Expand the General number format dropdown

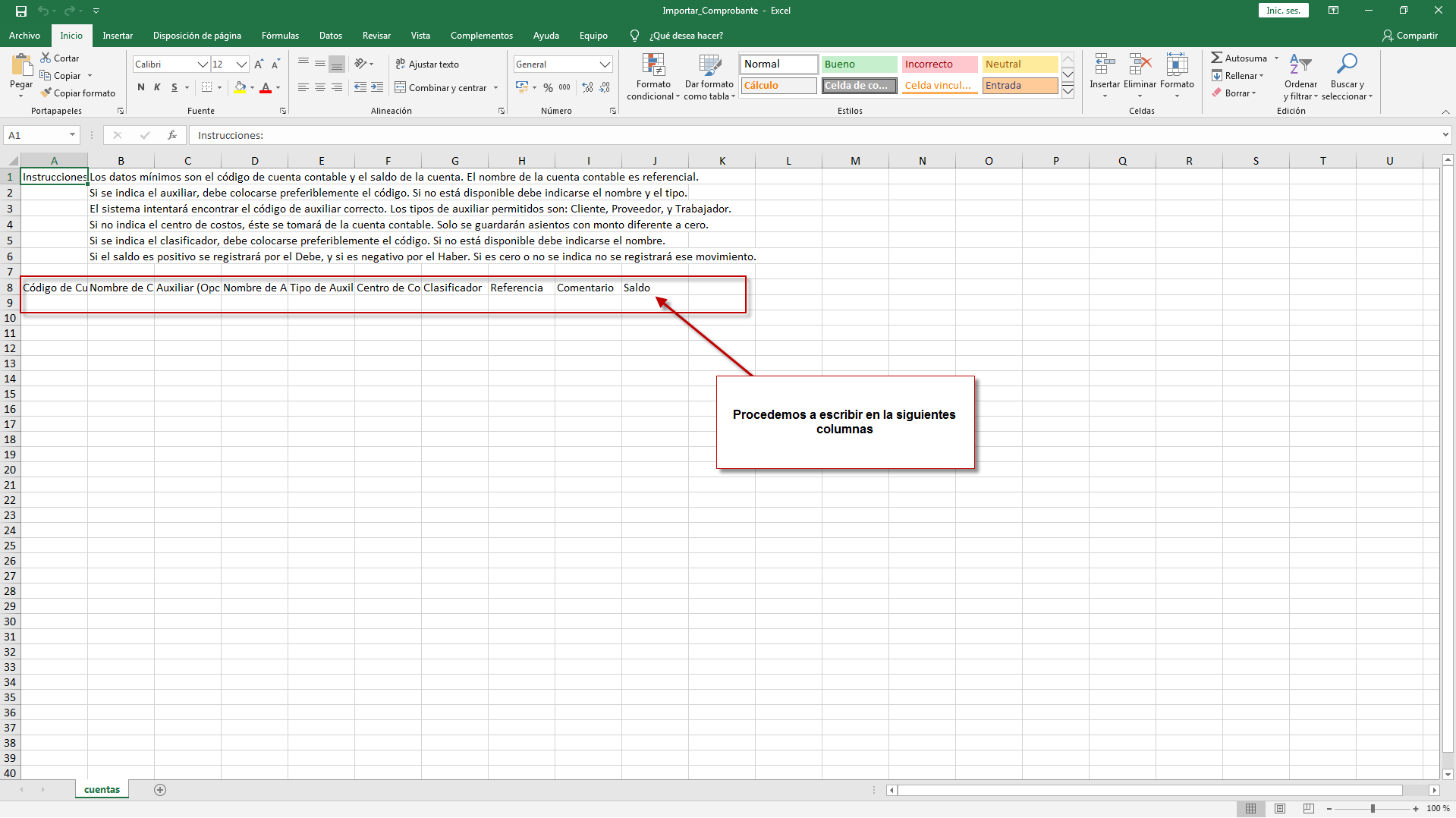click(605, 64)
